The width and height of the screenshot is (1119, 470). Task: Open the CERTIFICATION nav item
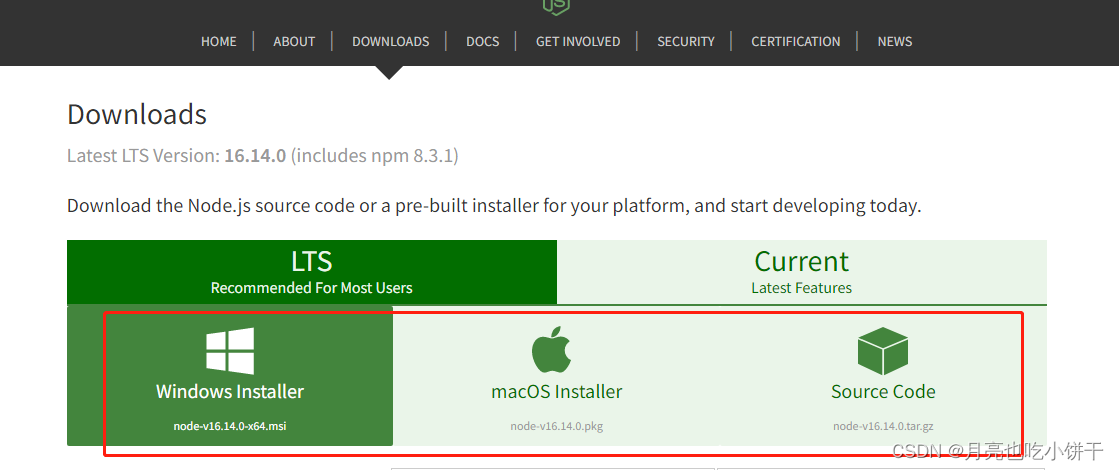pyautogui.click(x=796, y=41)
